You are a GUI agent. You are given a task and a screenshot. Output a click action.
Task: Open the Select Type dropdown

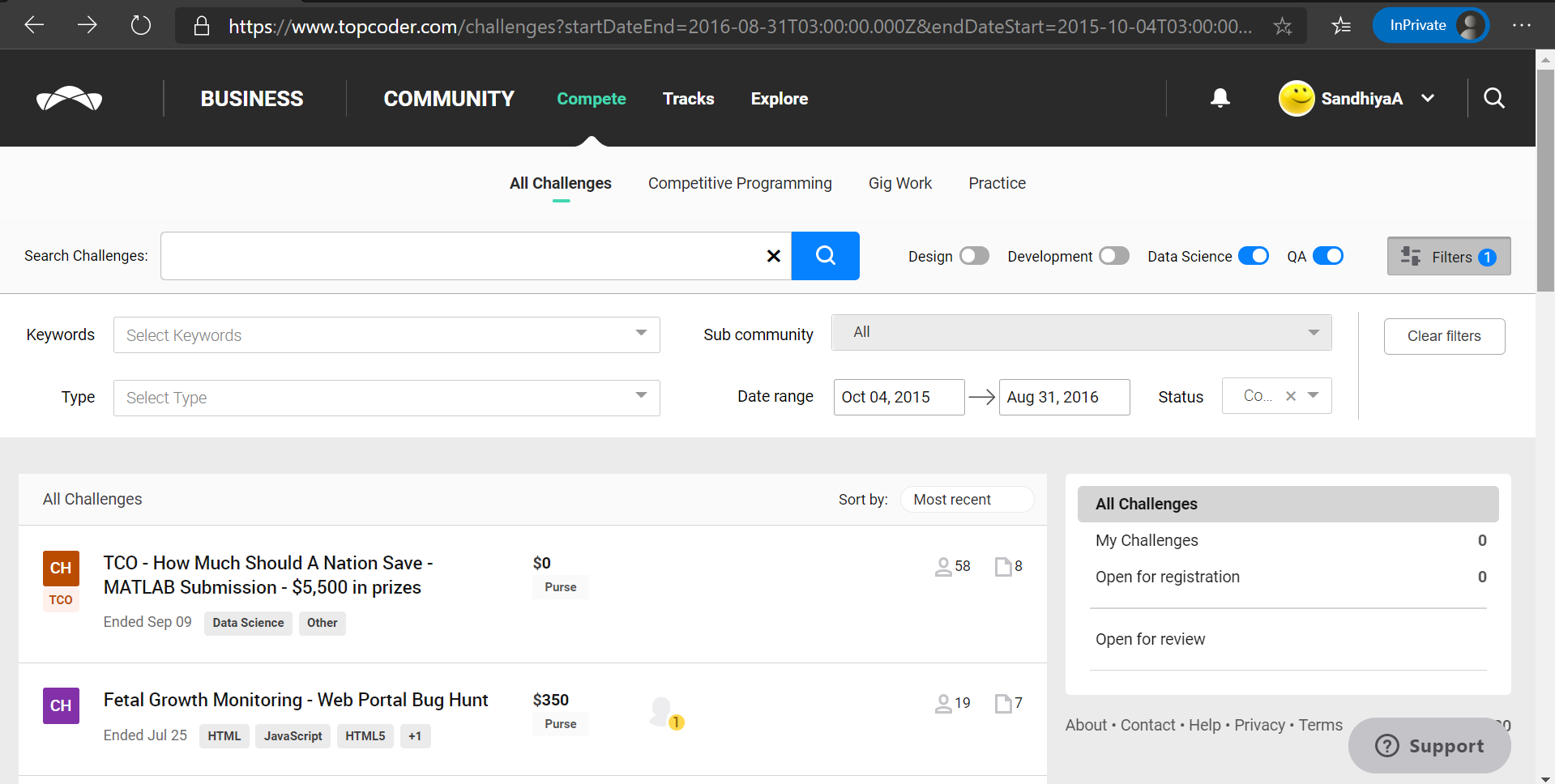click(x=387, y=398)
